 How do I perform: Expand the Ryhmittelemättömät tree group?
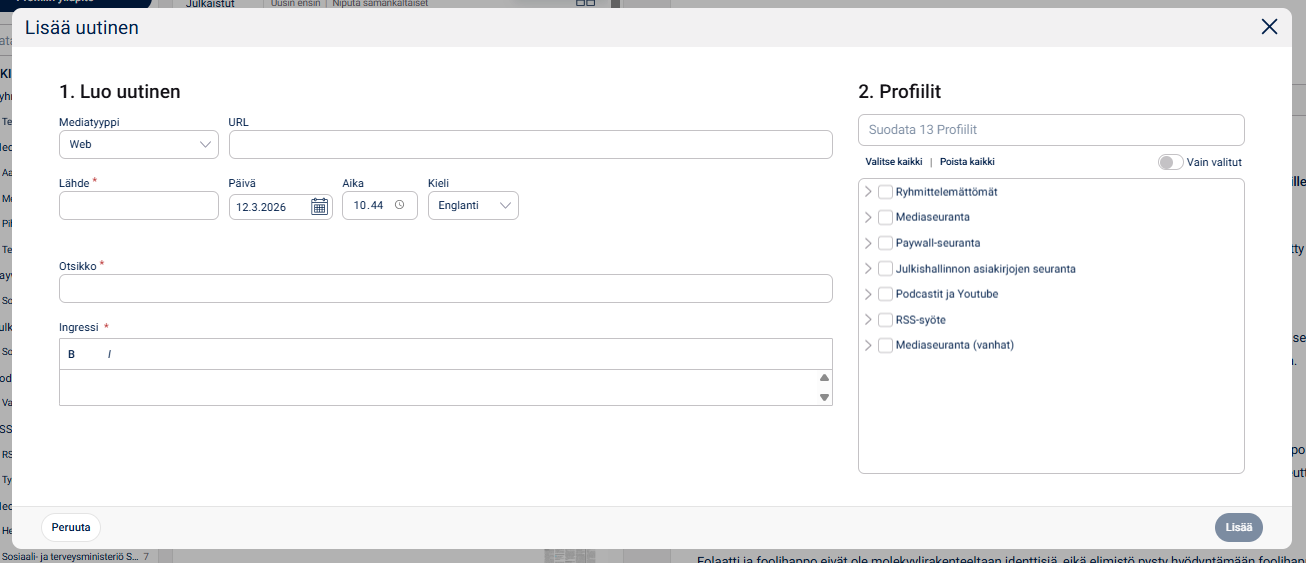tap(868, 192)
